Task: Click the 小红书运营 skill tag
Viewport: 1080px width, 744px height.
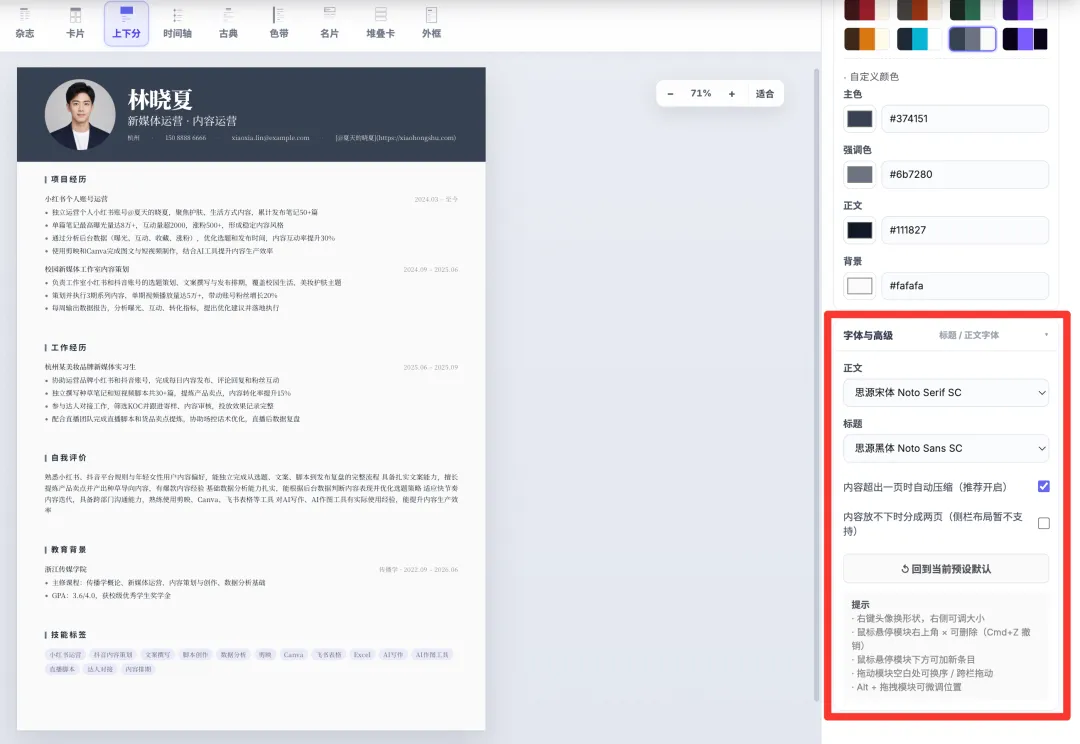Action: (x=65, y=655)
